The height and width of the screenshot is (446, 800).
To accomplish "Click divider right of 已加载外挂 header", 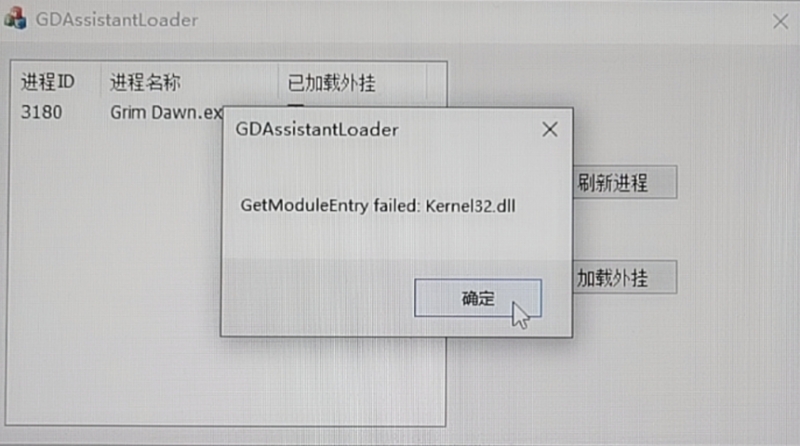I will (x=426, y=82).
